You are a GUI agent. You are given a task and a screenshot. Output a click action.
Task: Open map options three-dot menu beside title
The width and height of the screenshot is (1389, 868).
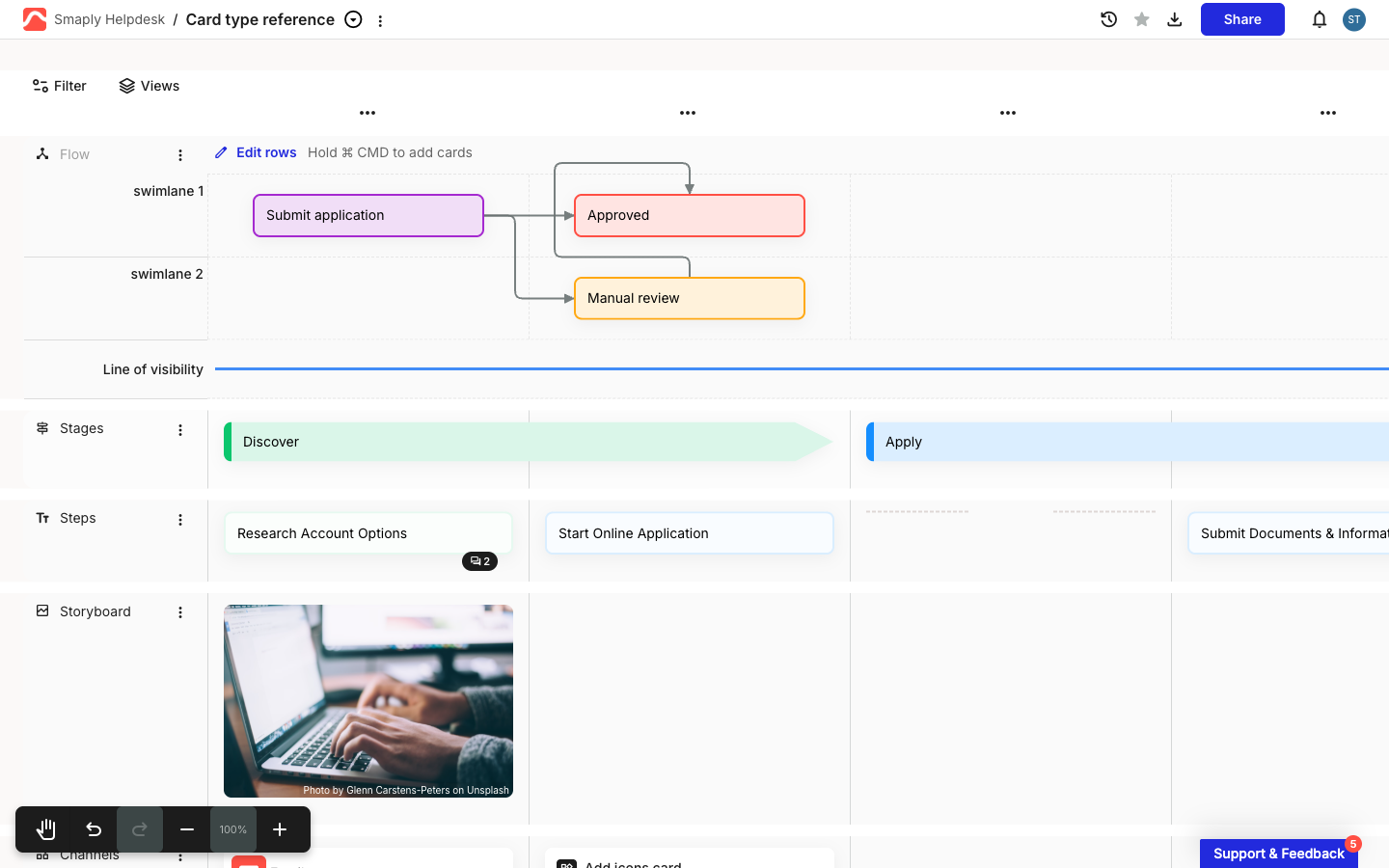click(381, 20)
